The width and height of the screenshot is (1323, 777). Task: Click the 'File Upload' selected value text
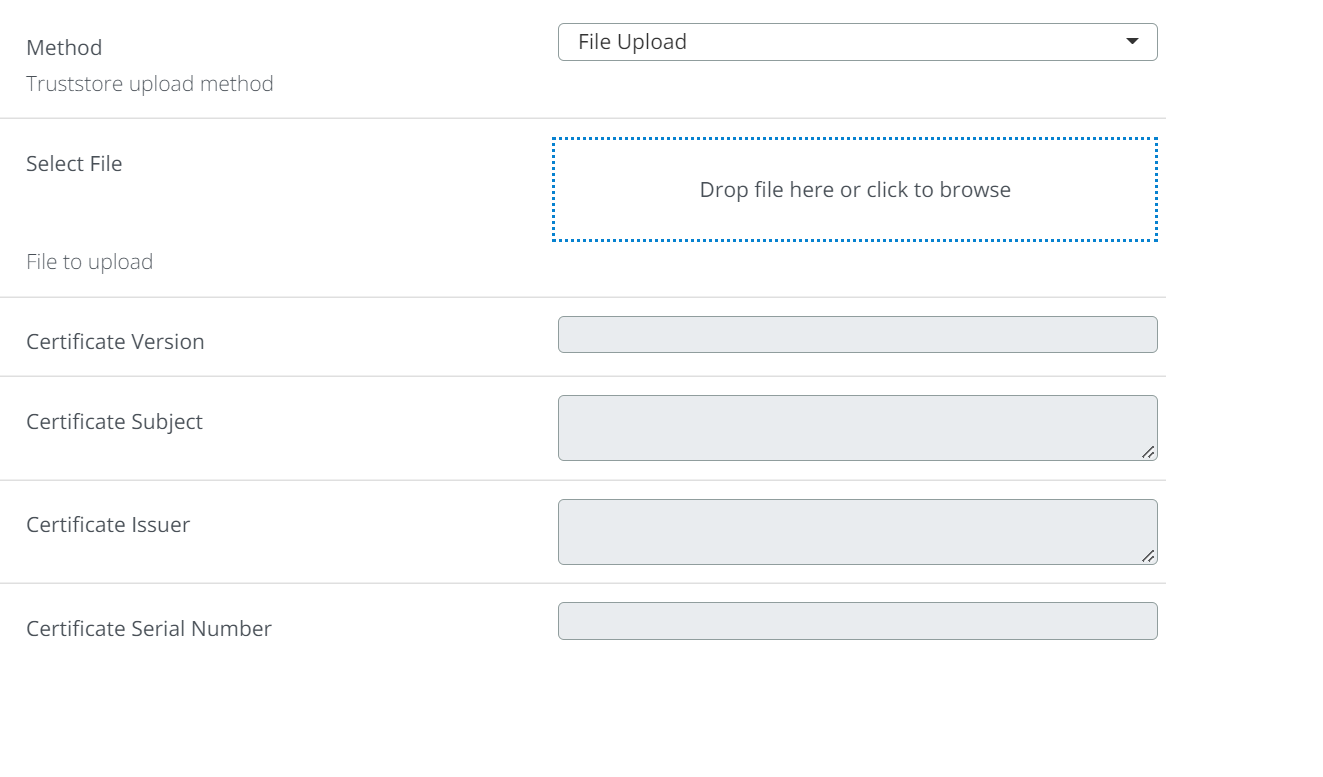pyautogui.click(x=632, y=42)
